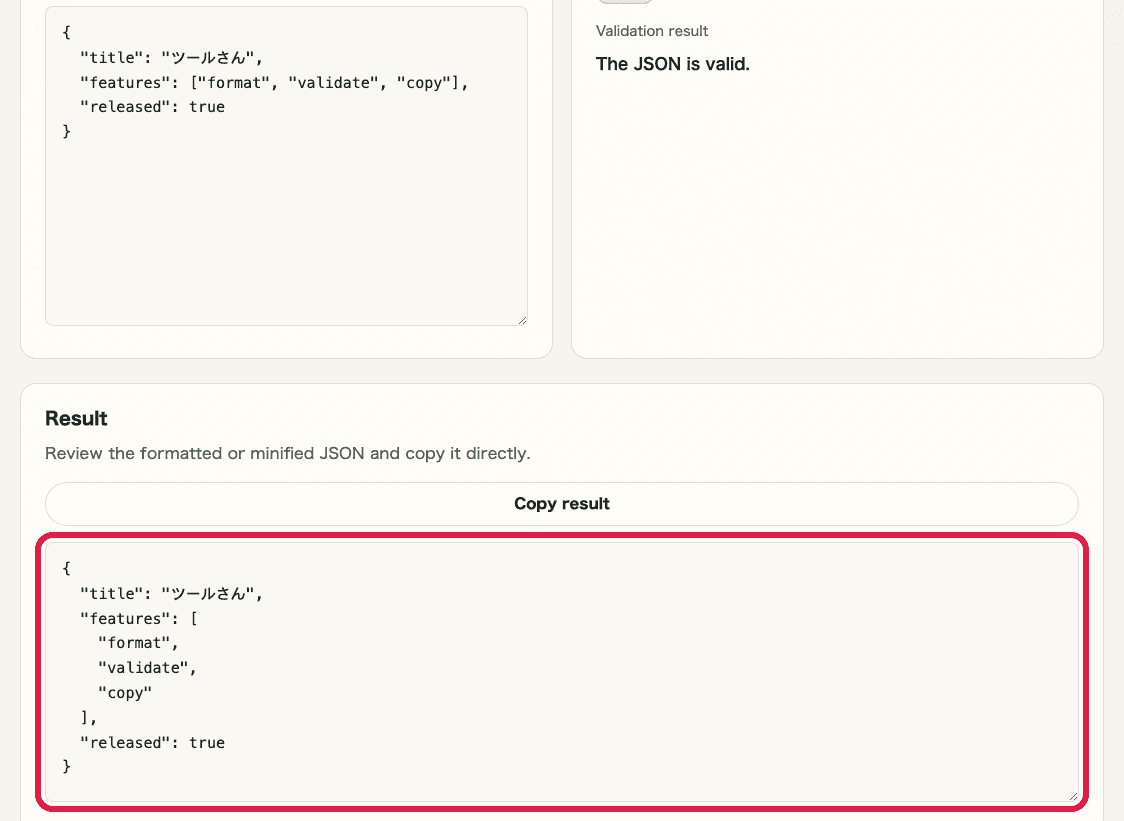Click the red-highlighted result output border
Screen dimensions: 1124x821
(561, 536)
